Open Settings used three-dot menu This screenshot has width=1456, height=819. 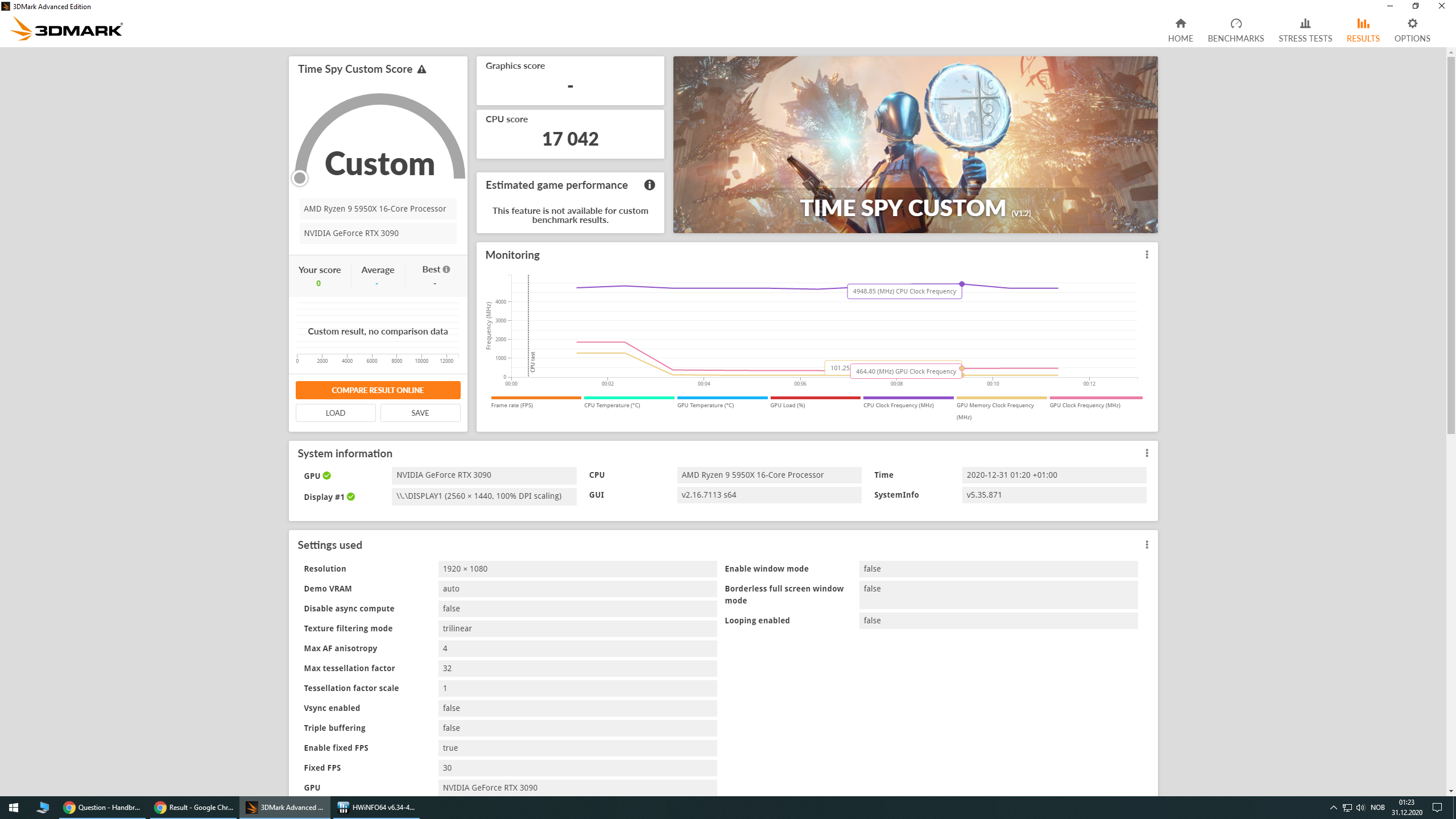click(x=1147, y=545)
